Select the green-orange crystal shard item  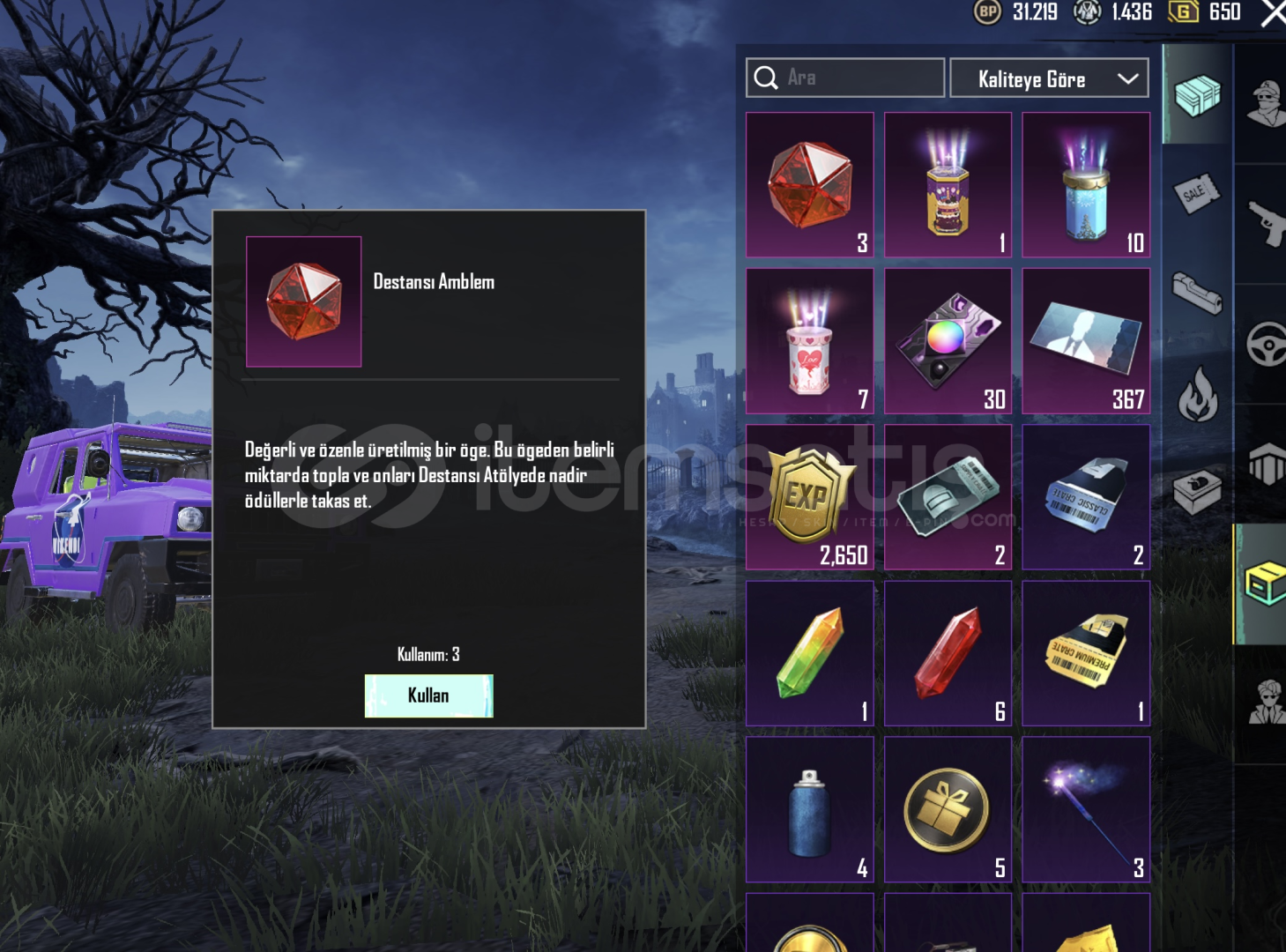(x=810, y=653)
